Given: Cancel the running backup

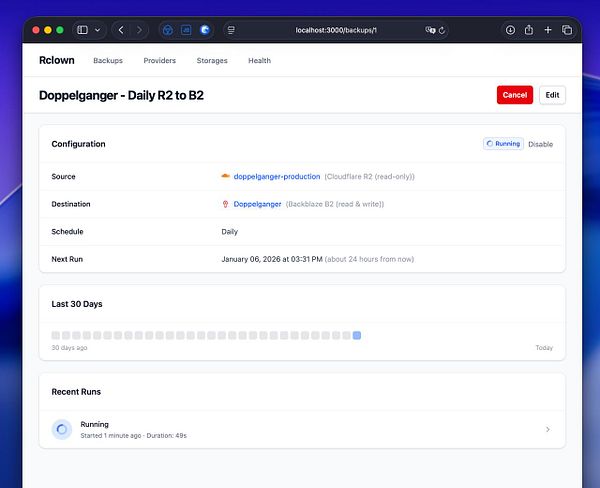Looking at the screenshot, I should click(515, 95).
